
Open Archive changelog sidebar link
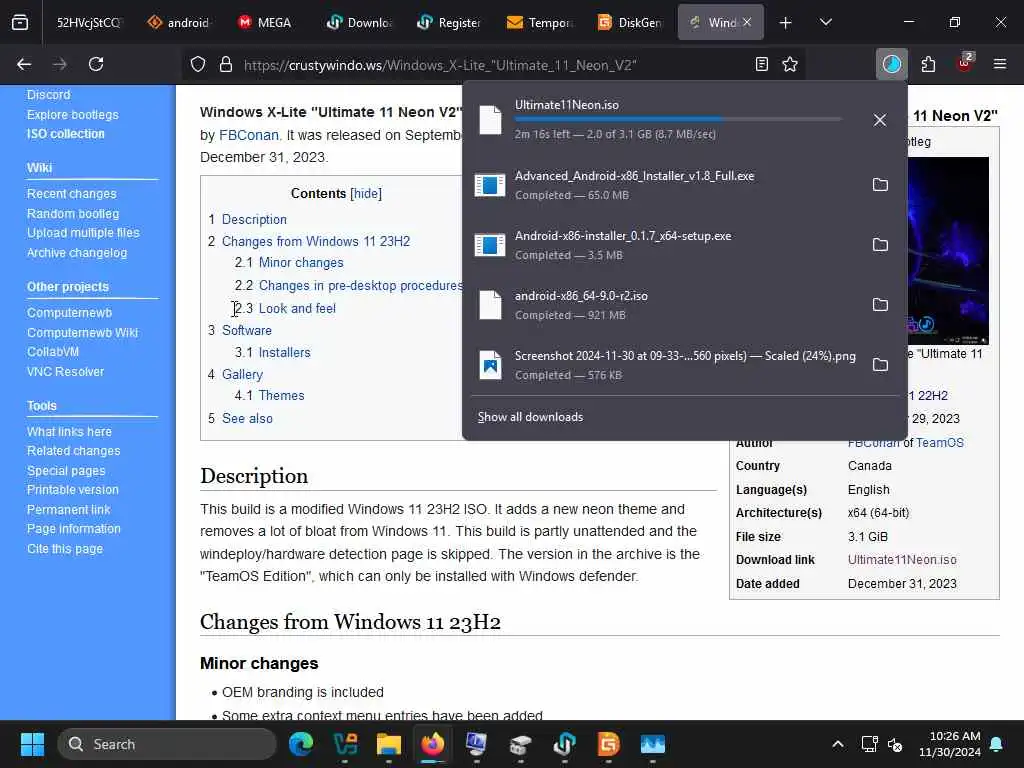pyautogui.click(x=77, y=253)
